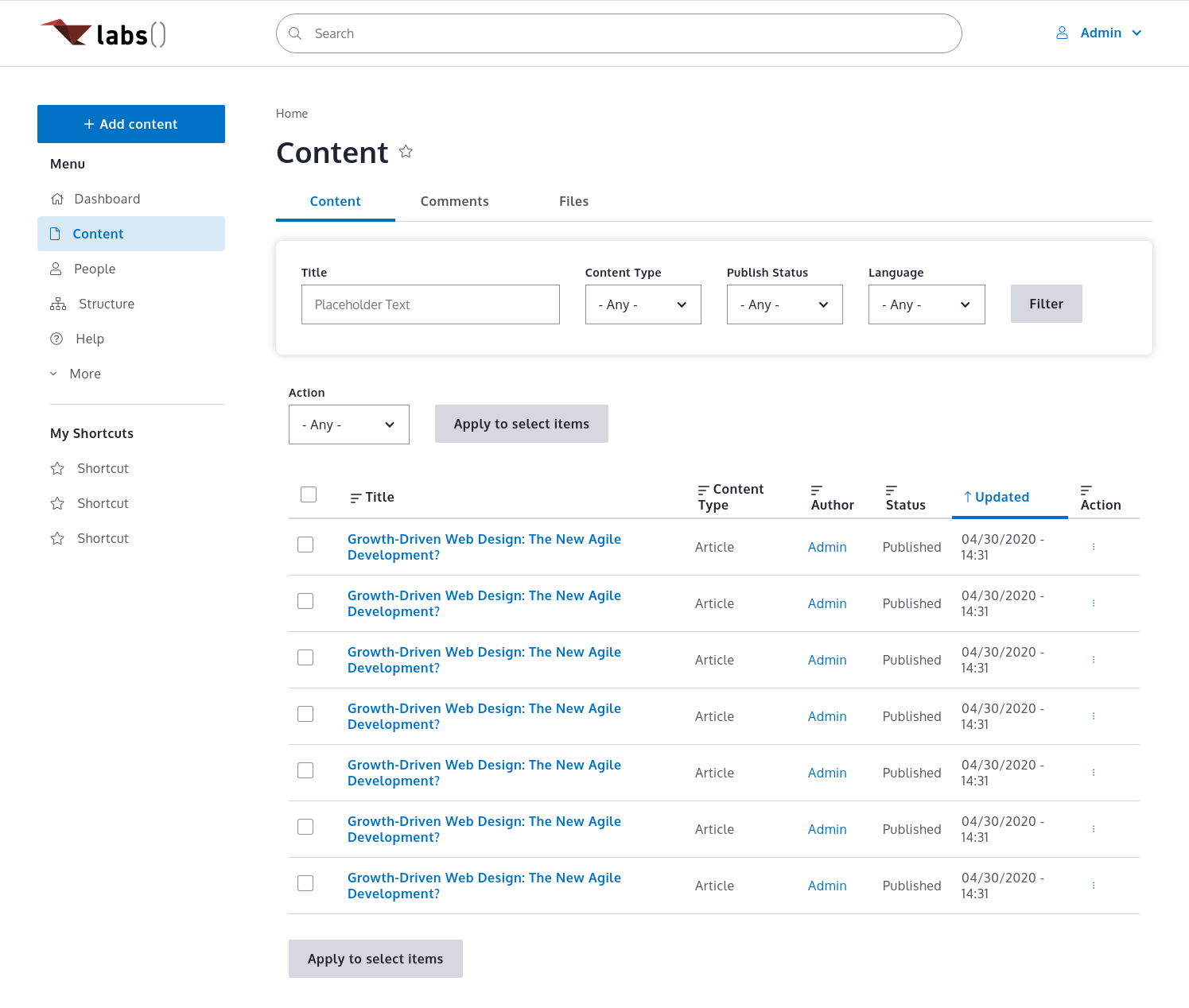Image resolution: width=1189 pixels, height=1008 pixels.
Task: Select the Content tab
Action: [x=336, y=201]
